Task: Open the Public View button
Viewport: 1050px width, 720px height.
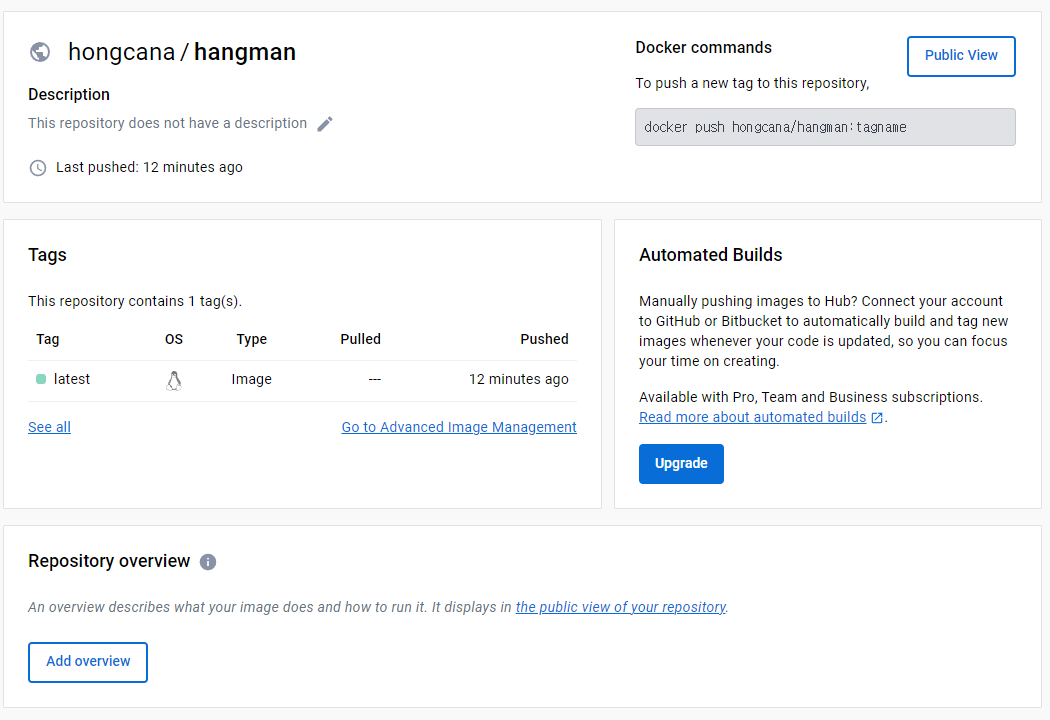Action: pyautogui.click(x=961, y=56)
